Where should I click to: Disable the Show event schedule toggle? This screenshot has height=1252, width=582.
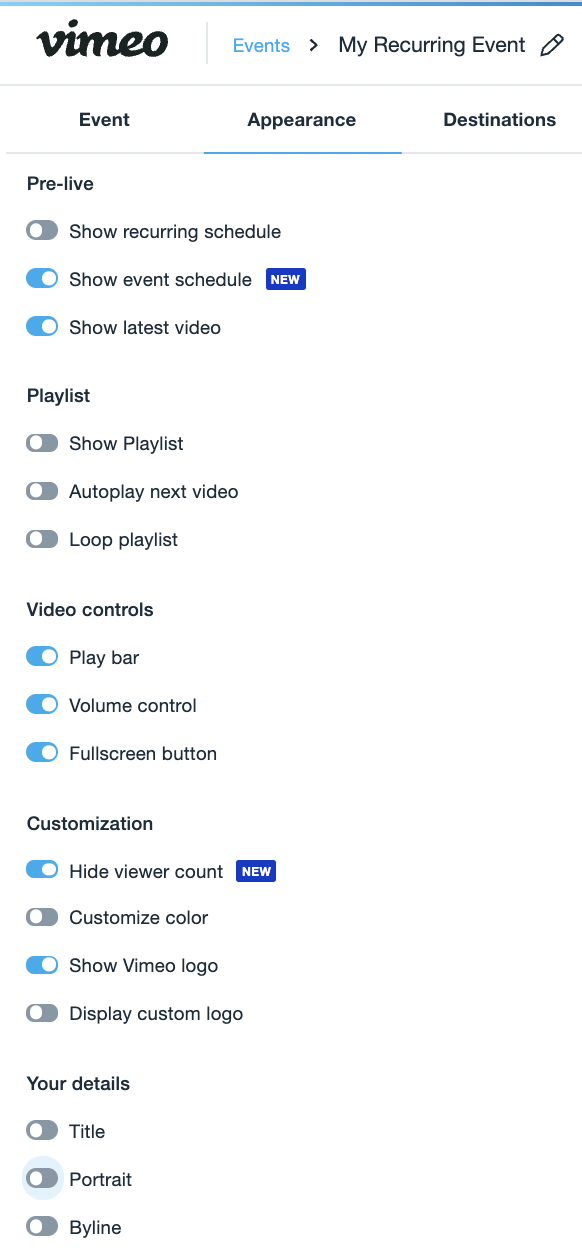tap(42, 279)
